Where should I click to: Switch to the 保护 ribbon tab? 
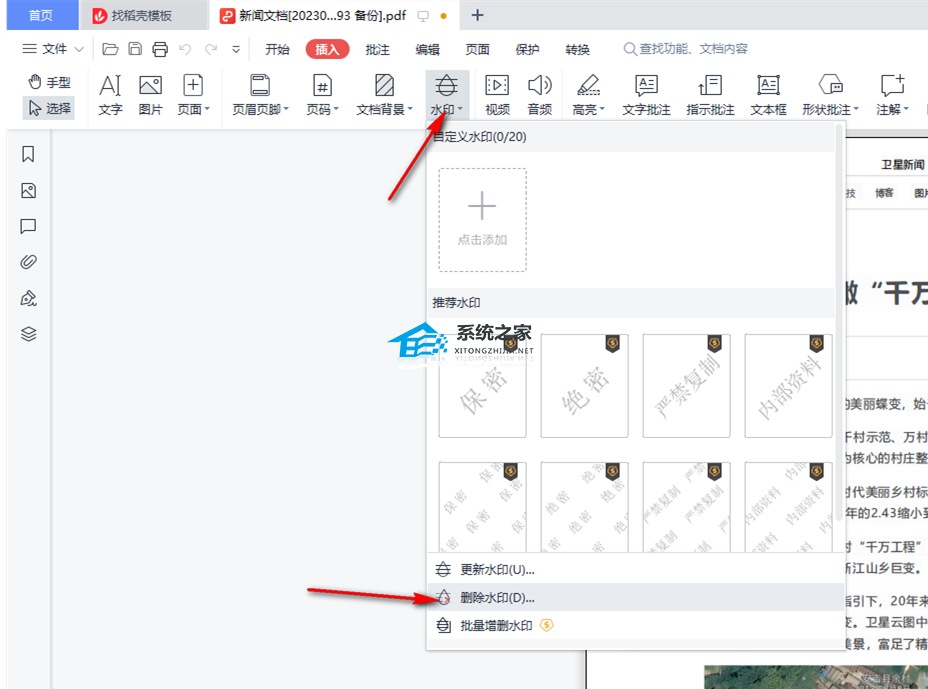coord(527,50)
